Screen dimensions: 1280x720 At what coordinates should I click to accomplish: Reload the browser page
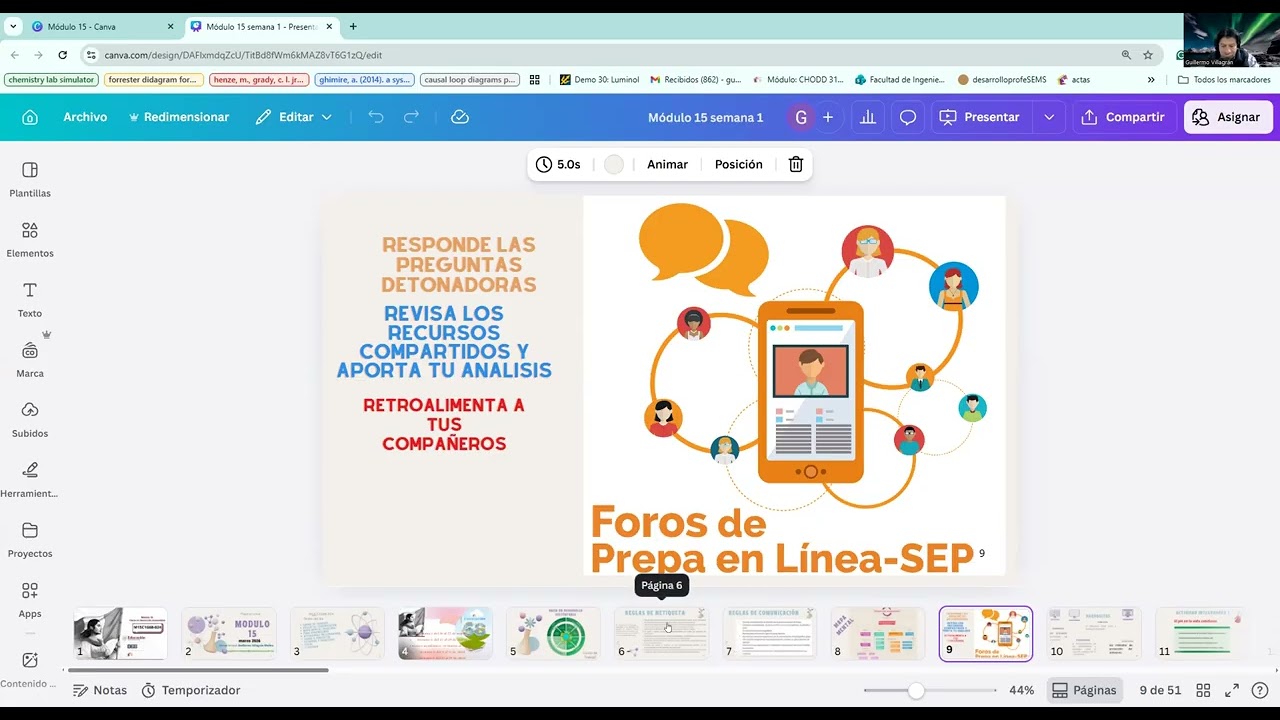tap(63, 55)
